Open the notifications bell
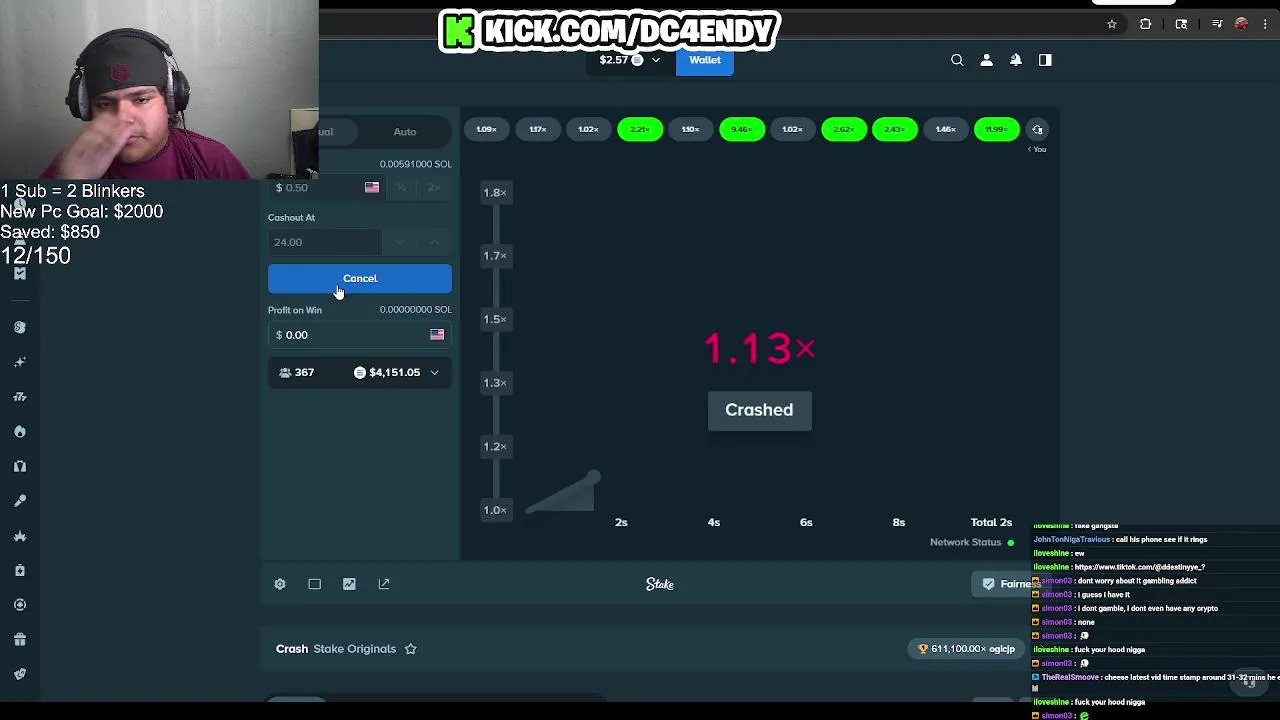 tap(1015, 60)
